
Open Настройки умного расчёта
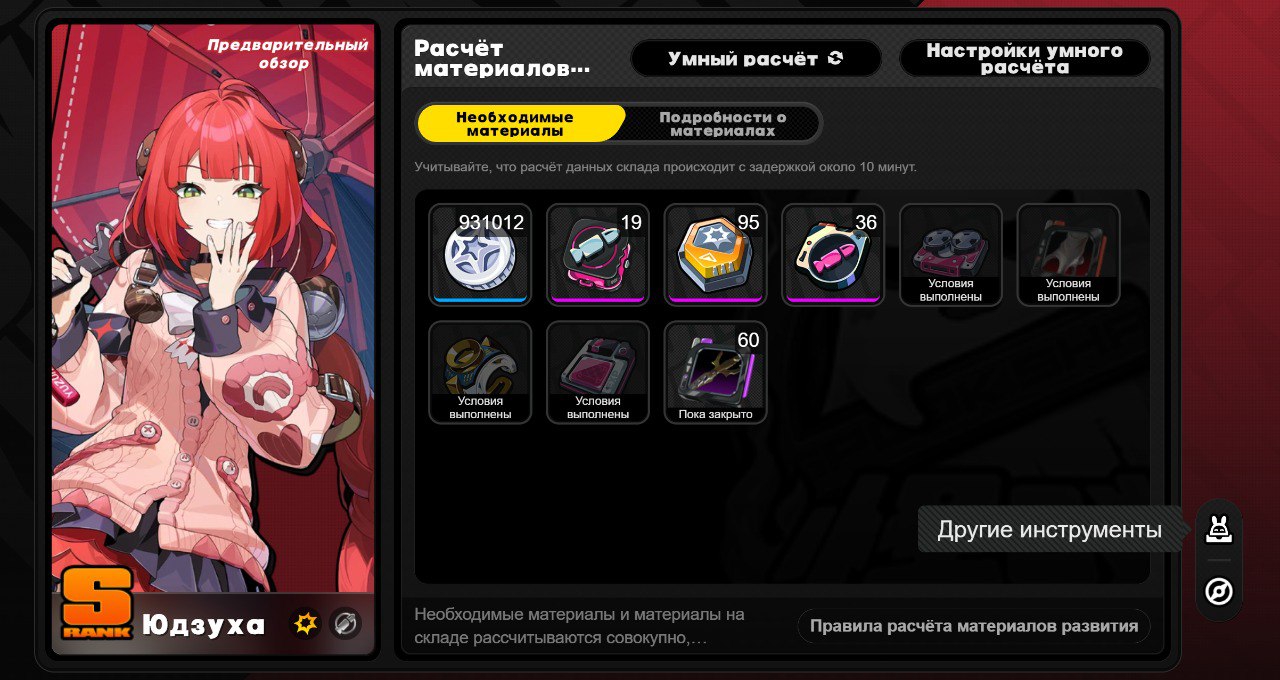1024,58
